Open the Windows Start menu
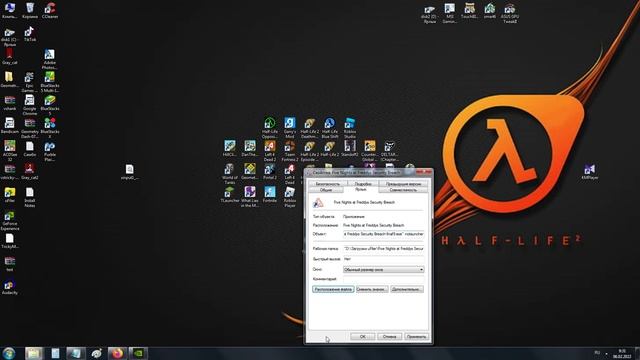Viewport: 640px width, 360px height. pos(9,353)
